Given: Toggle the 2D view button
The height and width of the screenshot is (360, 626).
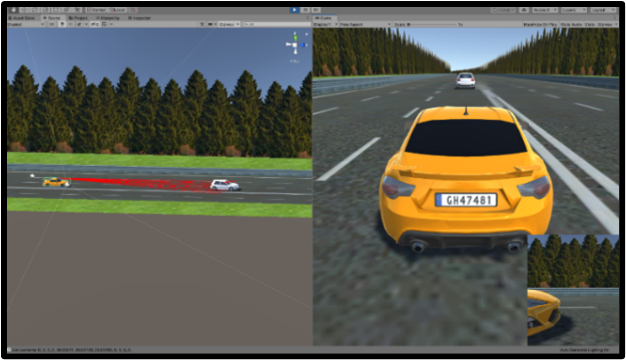Looking at the screenshot, I should coord(52,24).
